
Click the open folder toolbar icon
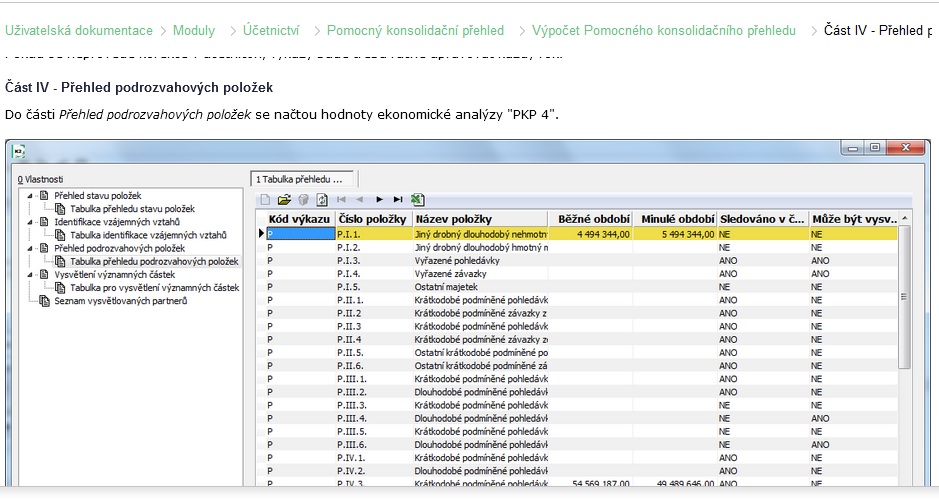coord(284,199)
